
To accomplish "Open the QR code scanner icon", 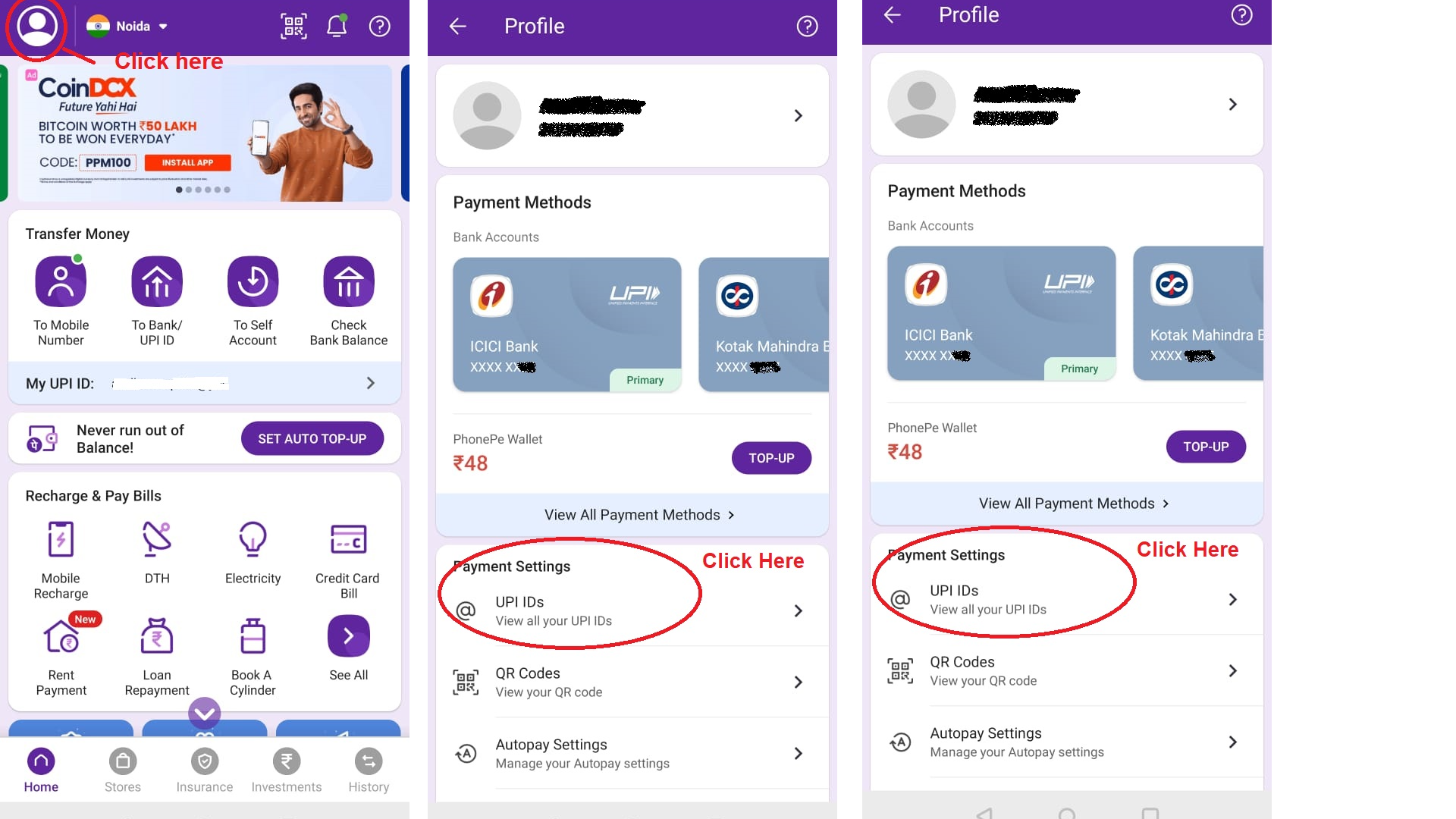I will (293, 25).
